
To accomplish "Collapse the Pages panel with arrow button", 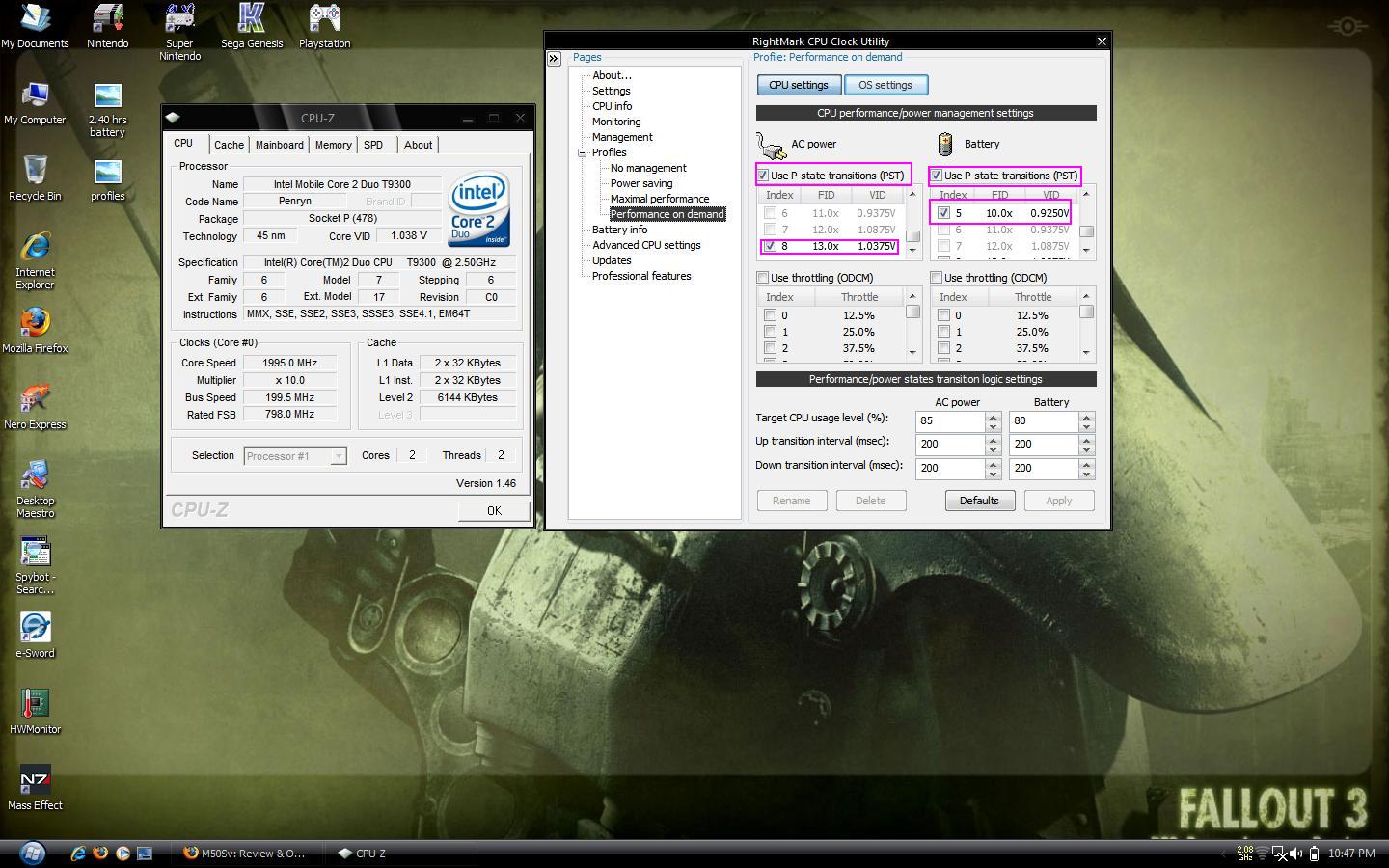I will 554,59.
